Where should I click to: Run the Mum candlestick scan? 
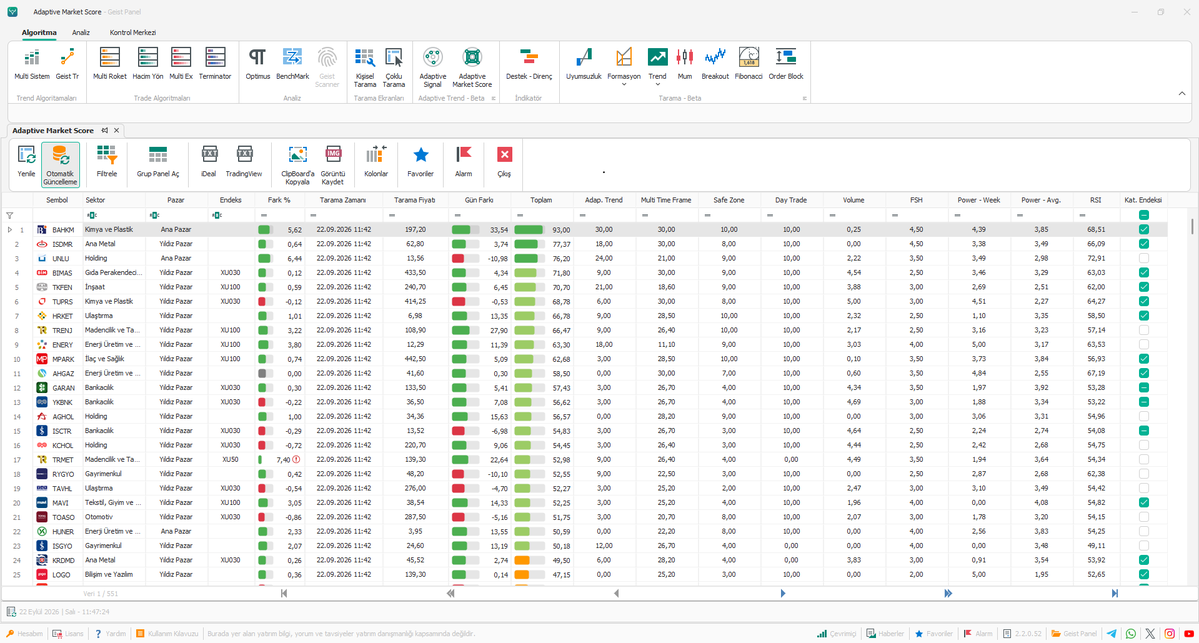(x=684, y=65)
